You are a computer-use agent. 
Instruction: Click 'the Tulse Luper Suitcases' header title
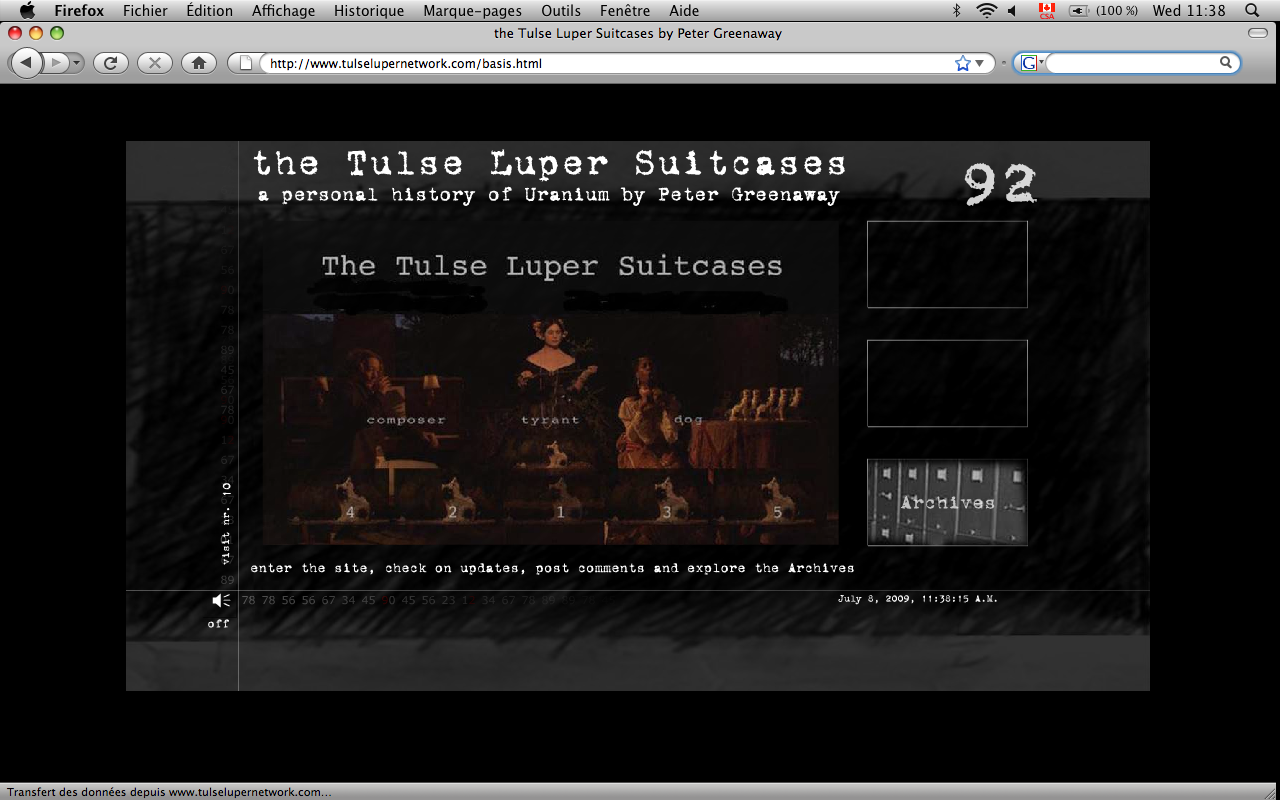[550, 163]
